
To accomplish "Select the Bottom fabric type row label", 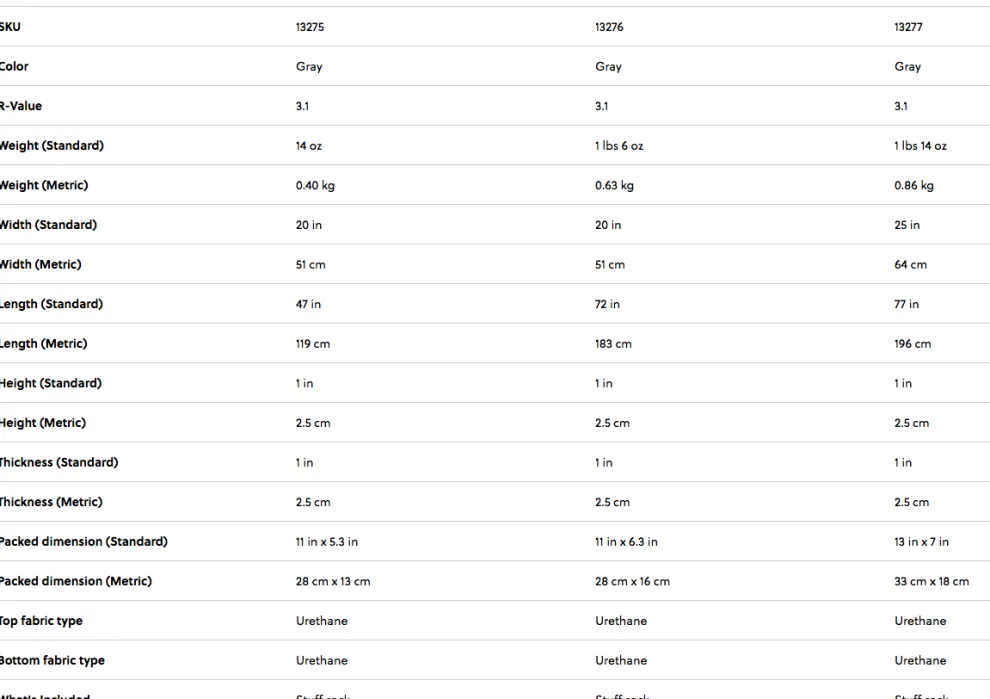I will (52, 661).
